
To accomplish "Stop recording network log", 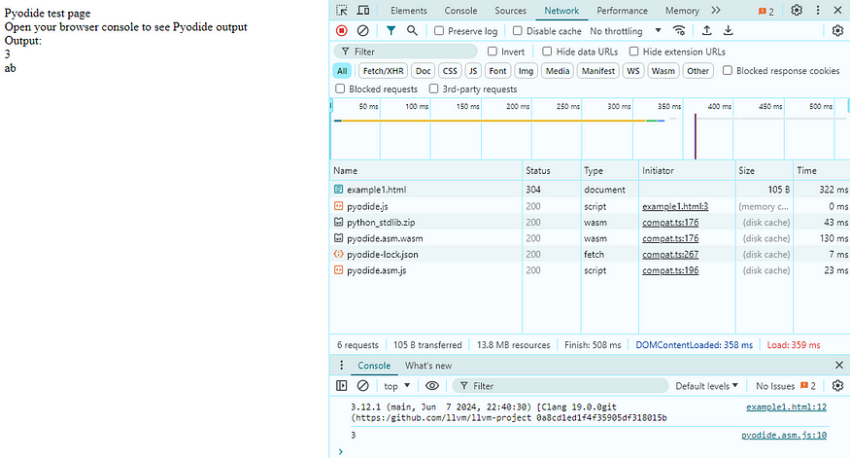I will pyautogui.click(x=342, y=31).
